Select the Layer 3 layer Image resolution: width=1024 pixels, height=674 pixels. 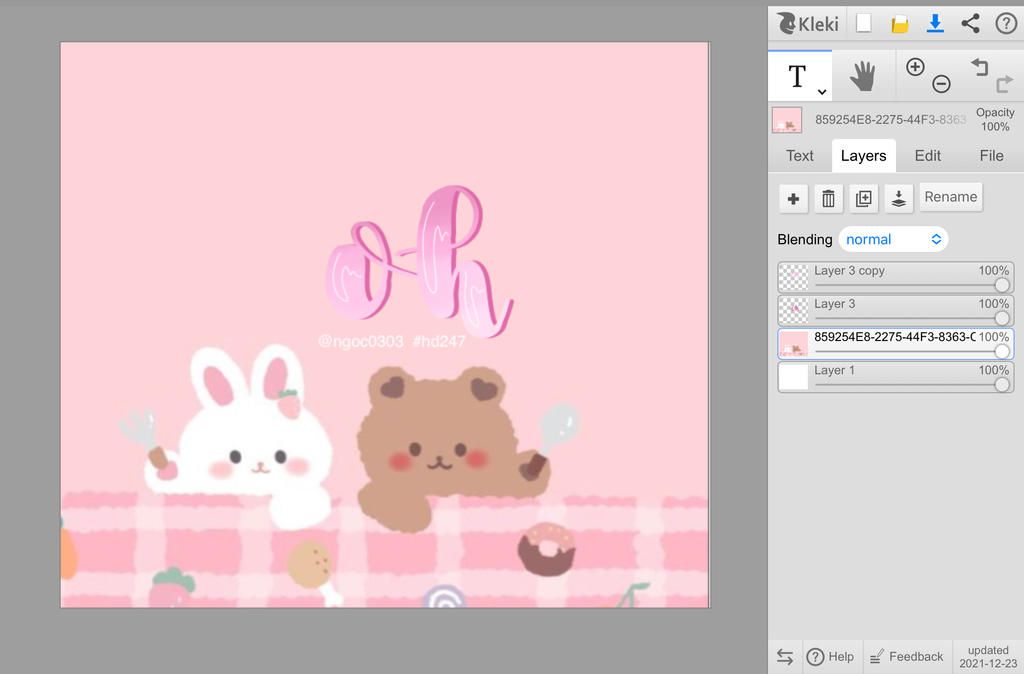pos(896,310)
